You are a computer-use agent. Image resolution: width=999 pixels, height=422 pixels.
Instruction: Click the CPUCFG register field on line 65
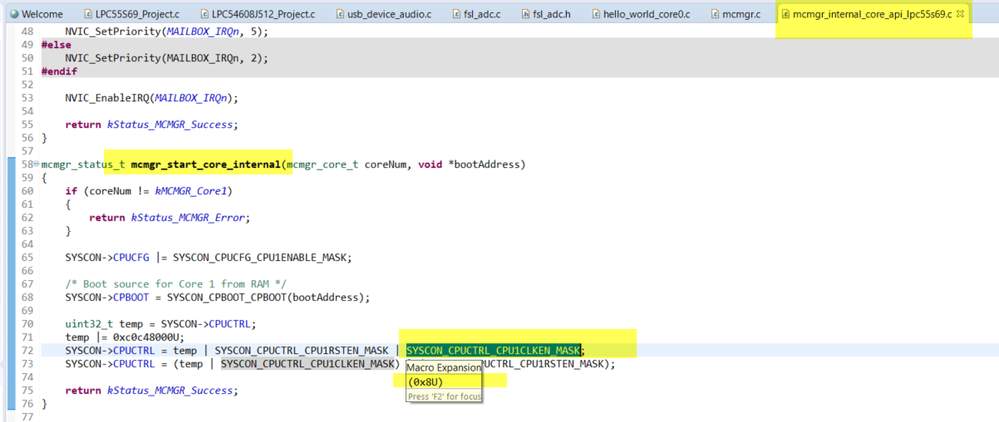pos(131,258)
